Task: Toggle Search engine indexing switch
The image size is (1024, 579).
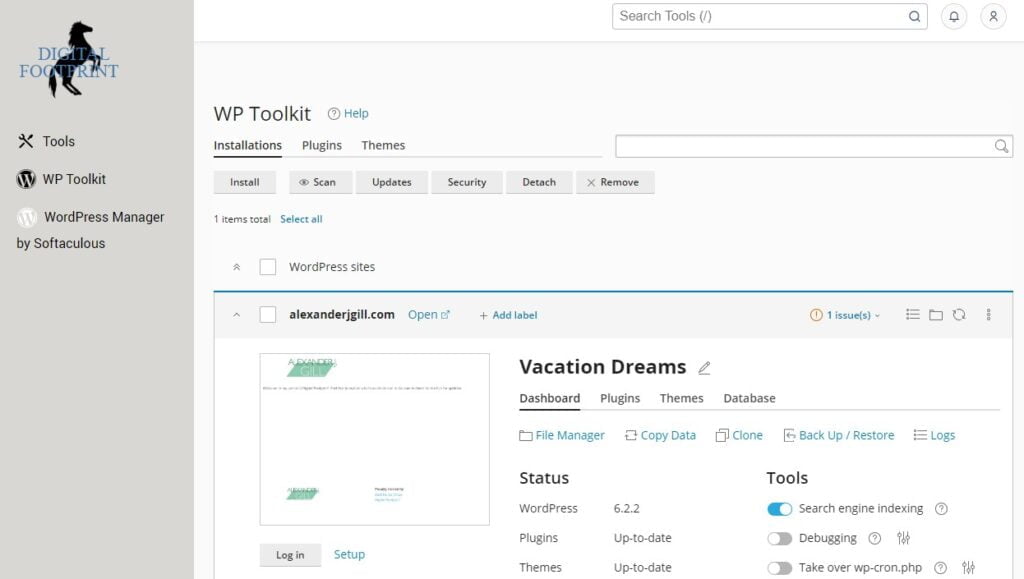Action: (779, 509)
